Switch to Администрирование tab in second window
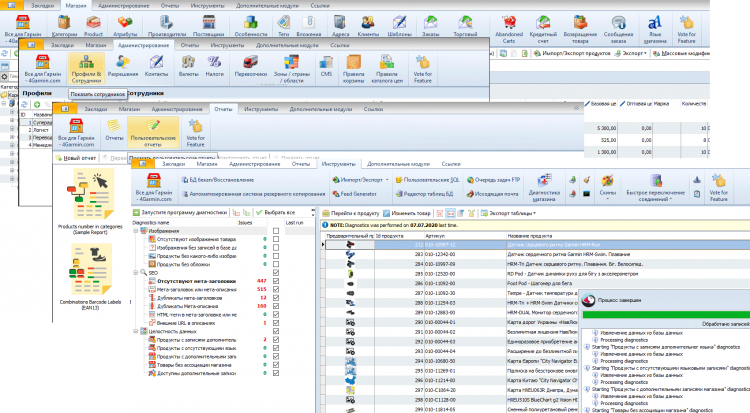This screenshot has height=413, width=750. pyautogui.click(x=143, y=45)
